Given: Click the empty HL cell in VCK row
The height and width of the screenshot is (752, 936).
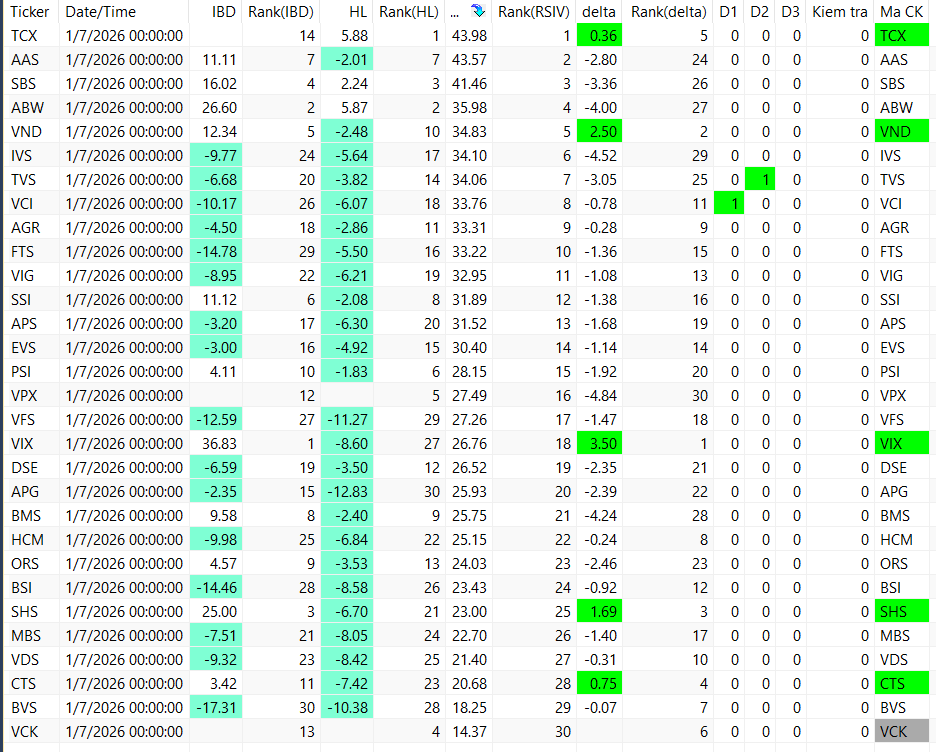Looking at the screenshot, I should point(347,732).
